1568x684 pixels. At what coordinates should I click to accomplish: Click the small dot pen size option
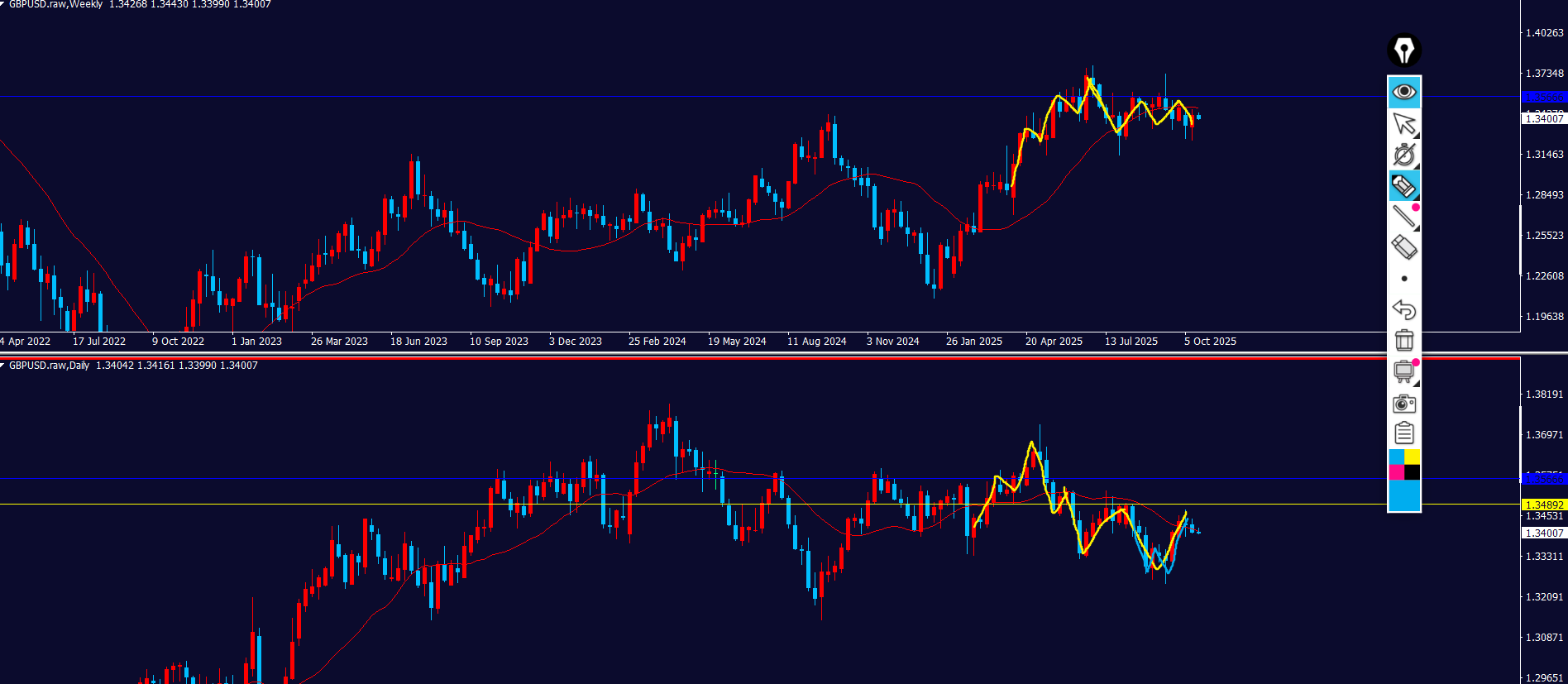click(1404, 279)
